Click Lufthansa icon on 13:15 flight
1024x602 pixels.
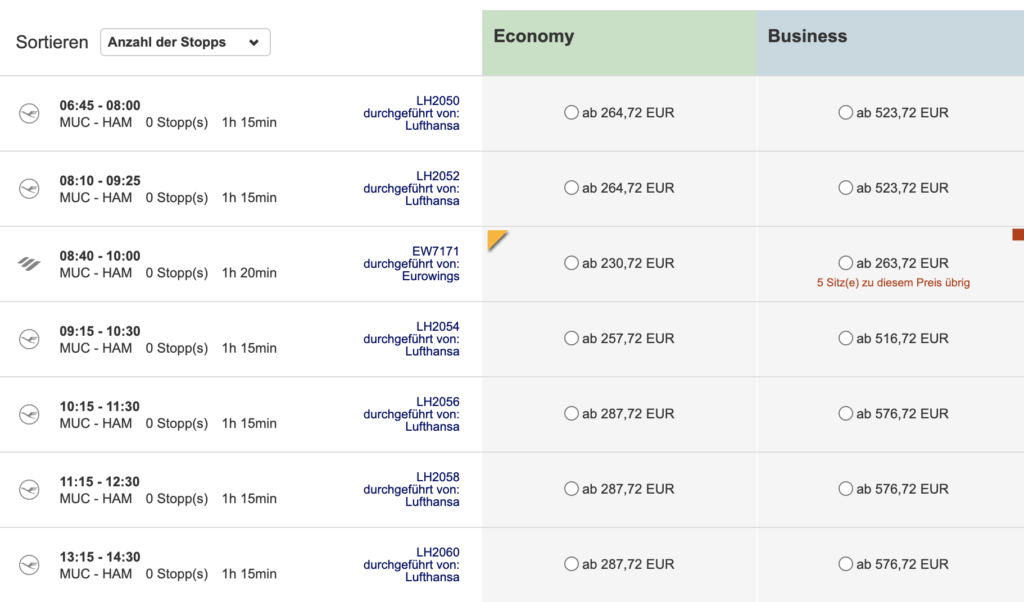[29, 564]
